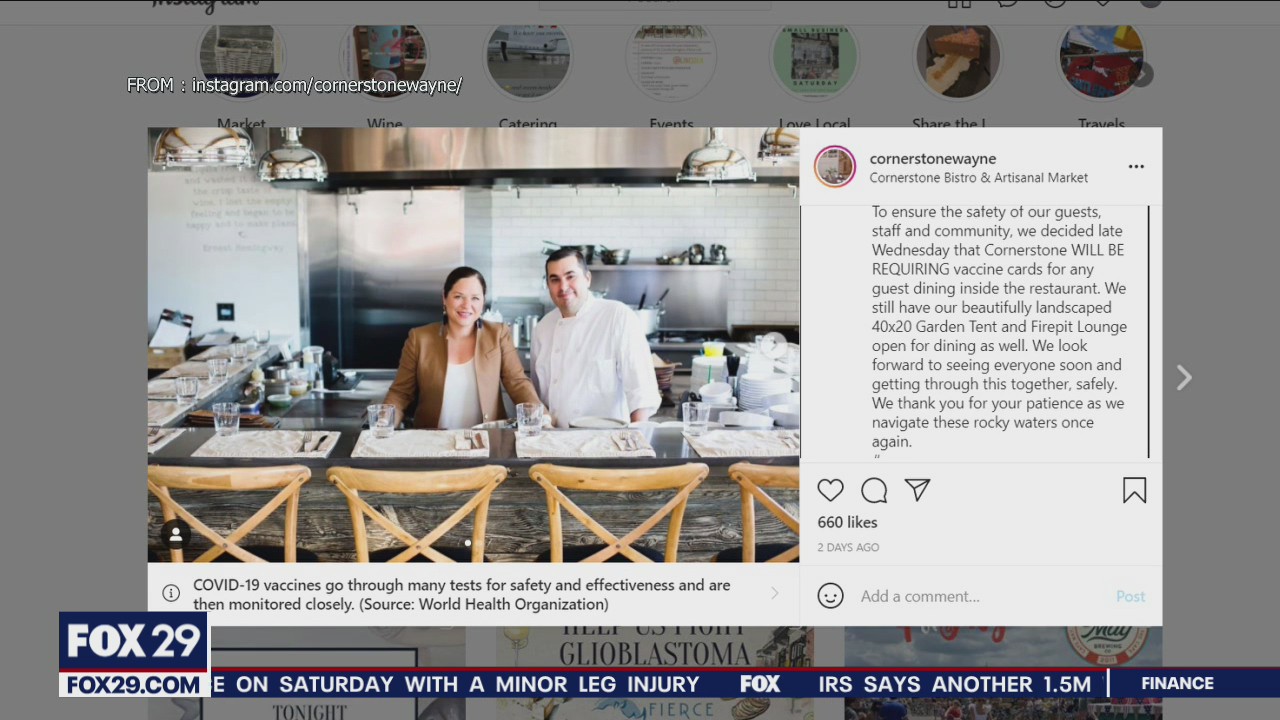Open the cornerstonewayne profile avatar

tap(835, 167)
